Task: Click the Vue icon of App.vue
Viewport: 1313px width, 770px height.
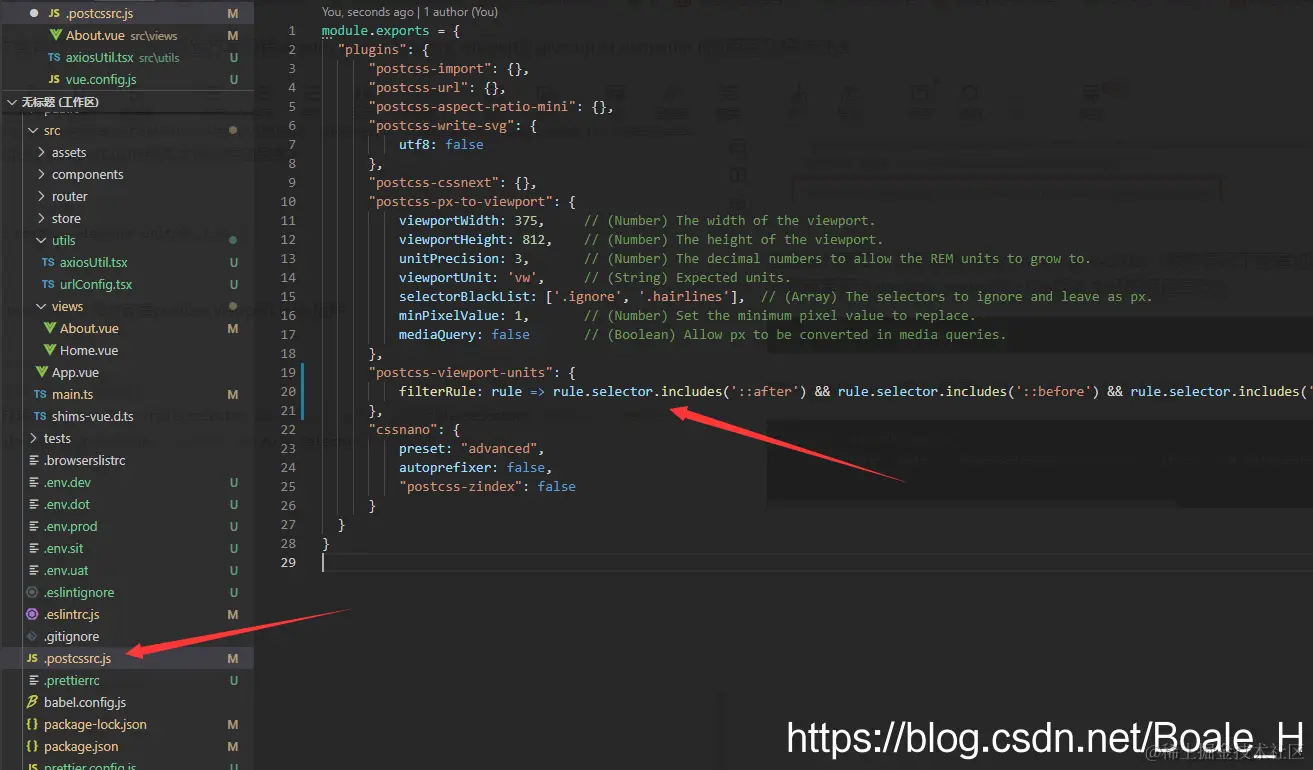Action: [42, 372]
